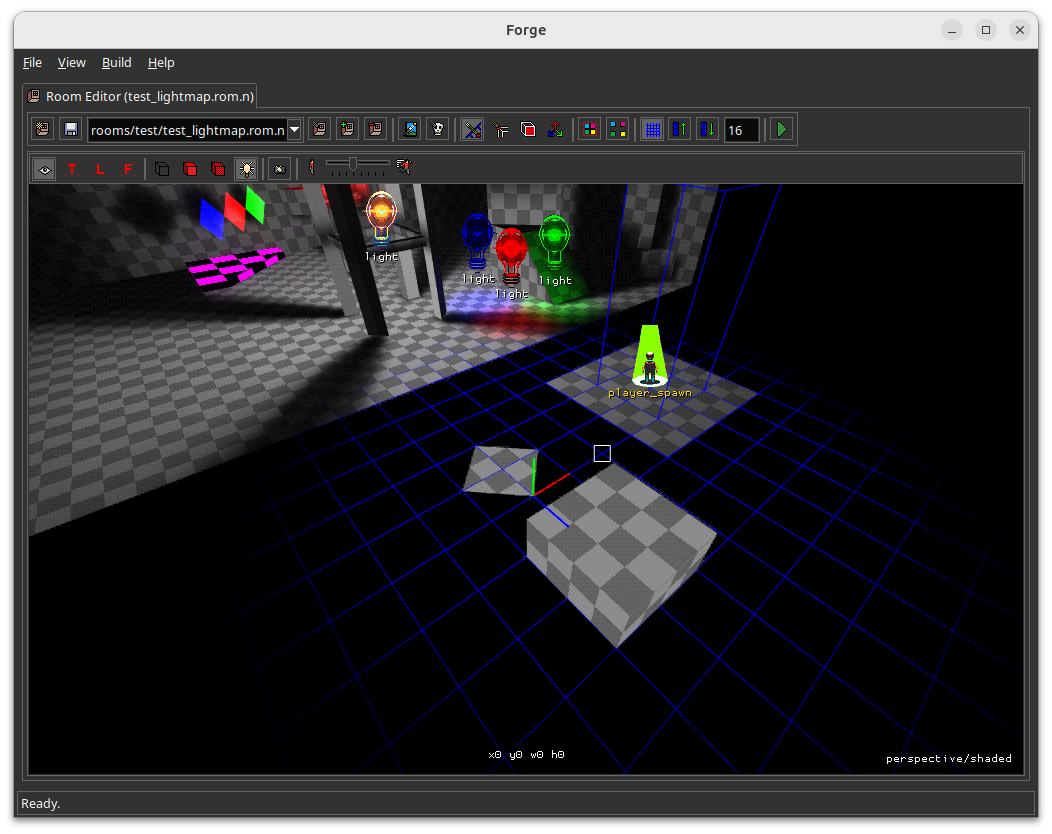Increase grid size with up arrow icon

[x=680, y=129]
